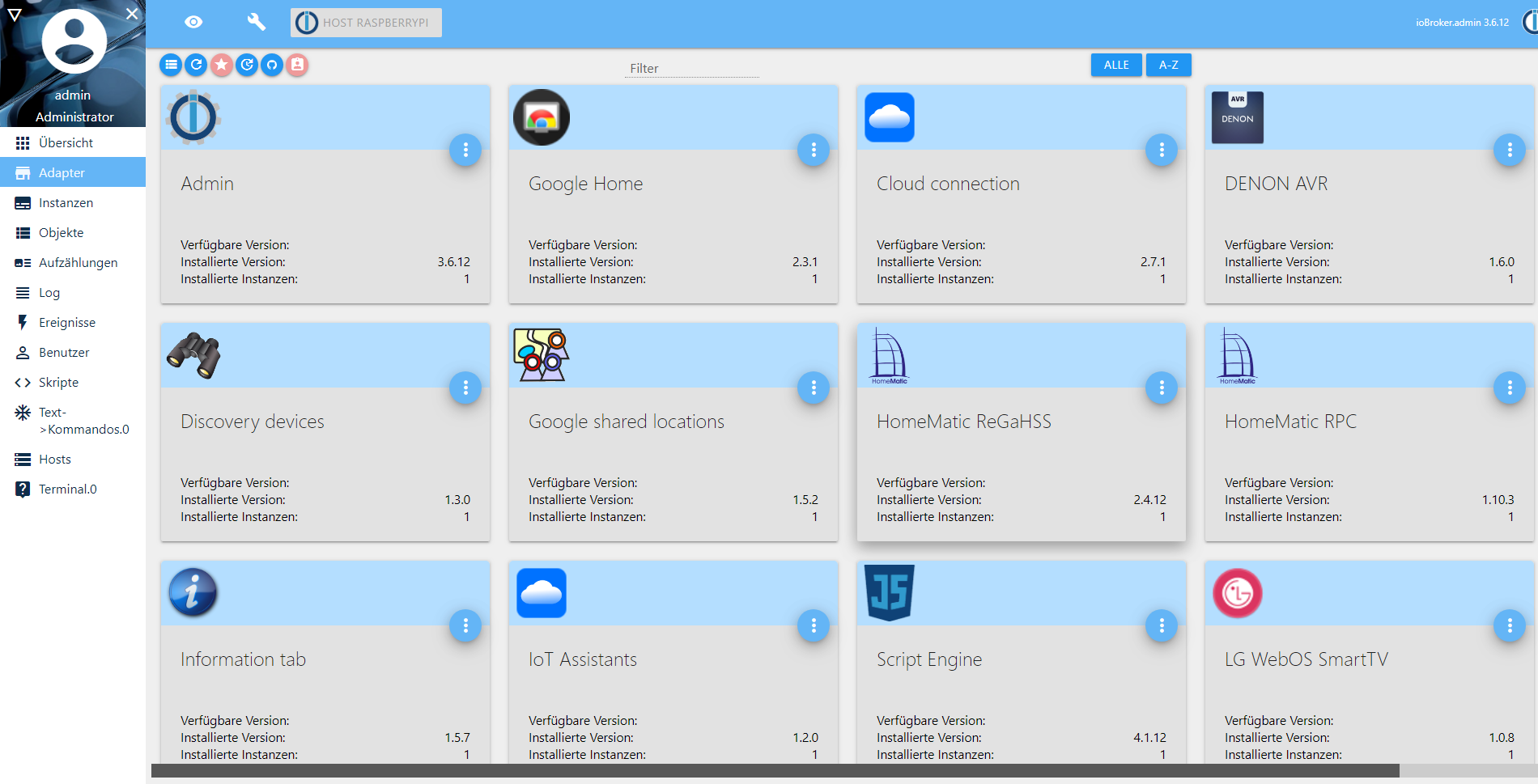Click the horizontal scrollbar at the bottom
The height and width of the screenshot is (784, 1538).
tap(775, 771)
